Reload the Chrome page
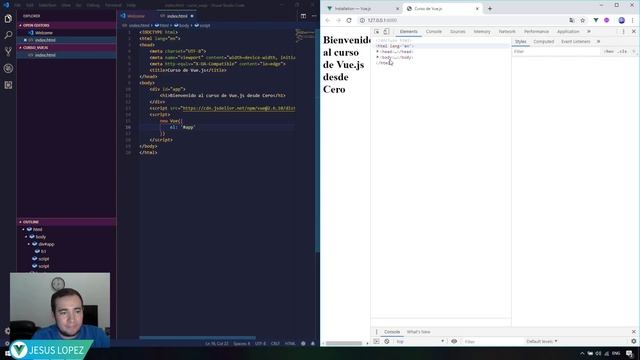640x360 pixels. 349,20
